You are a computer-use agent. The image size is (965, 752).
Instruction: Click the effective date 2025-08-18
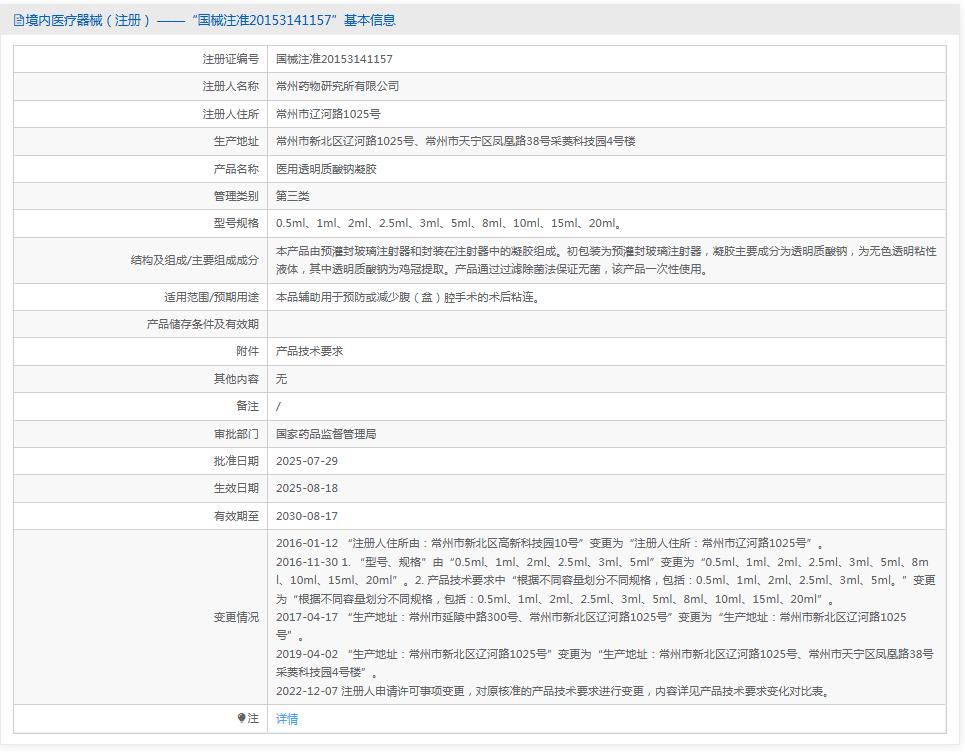point(307,488)
